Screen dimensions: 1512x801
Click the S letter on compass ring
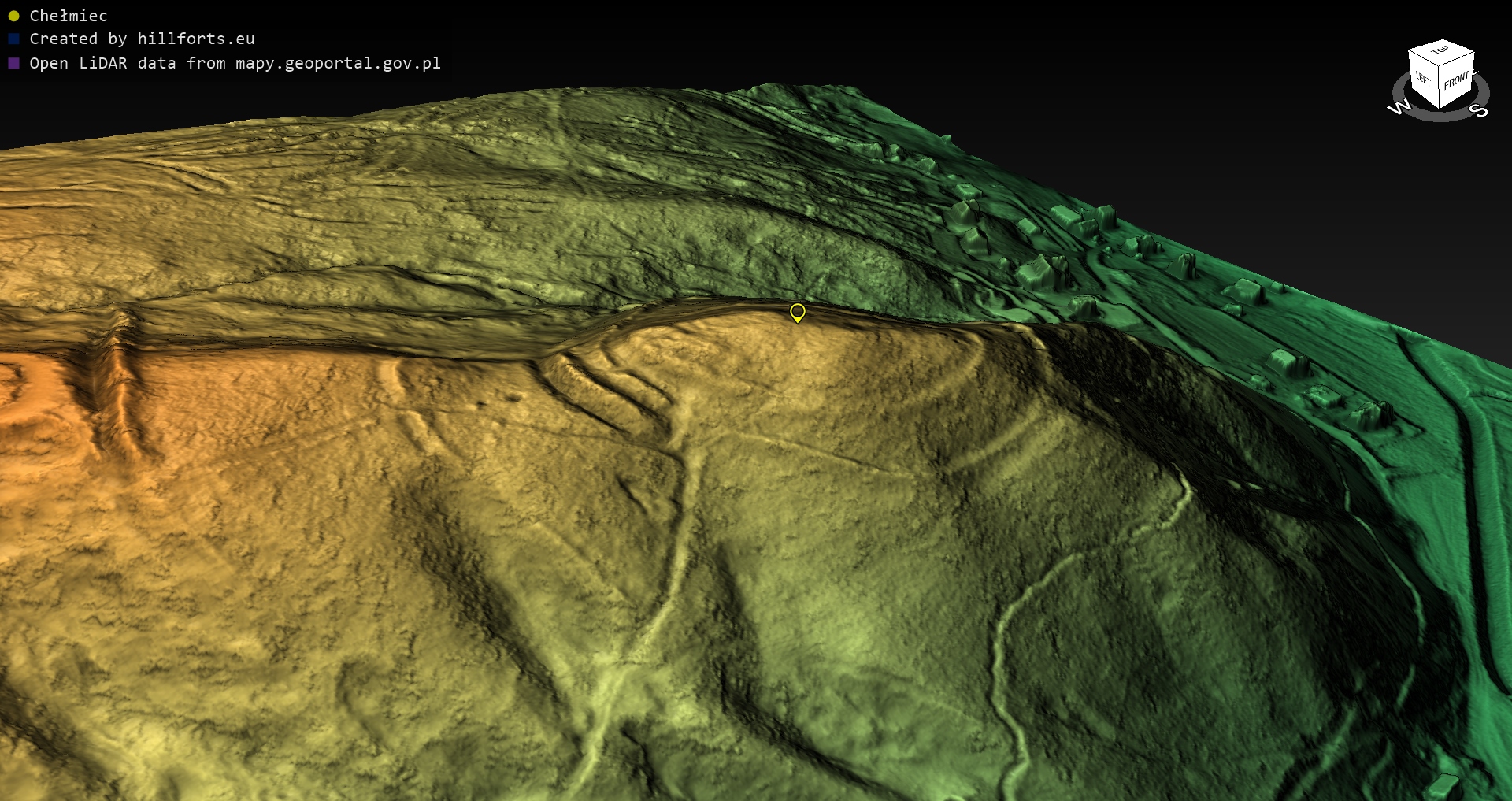1480,110
